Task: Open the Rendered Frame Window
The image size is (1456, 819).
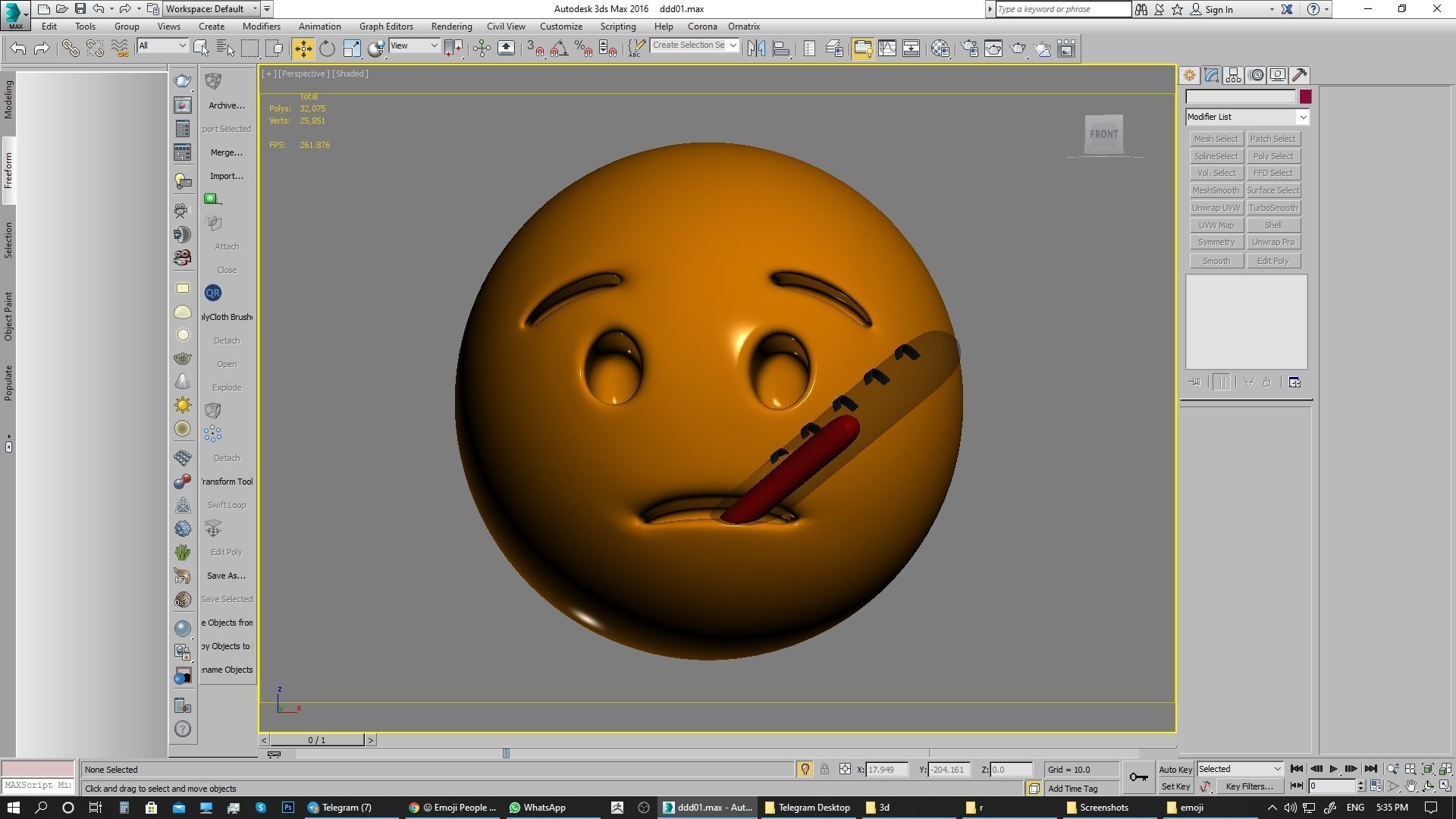Action: click(993, 49)
